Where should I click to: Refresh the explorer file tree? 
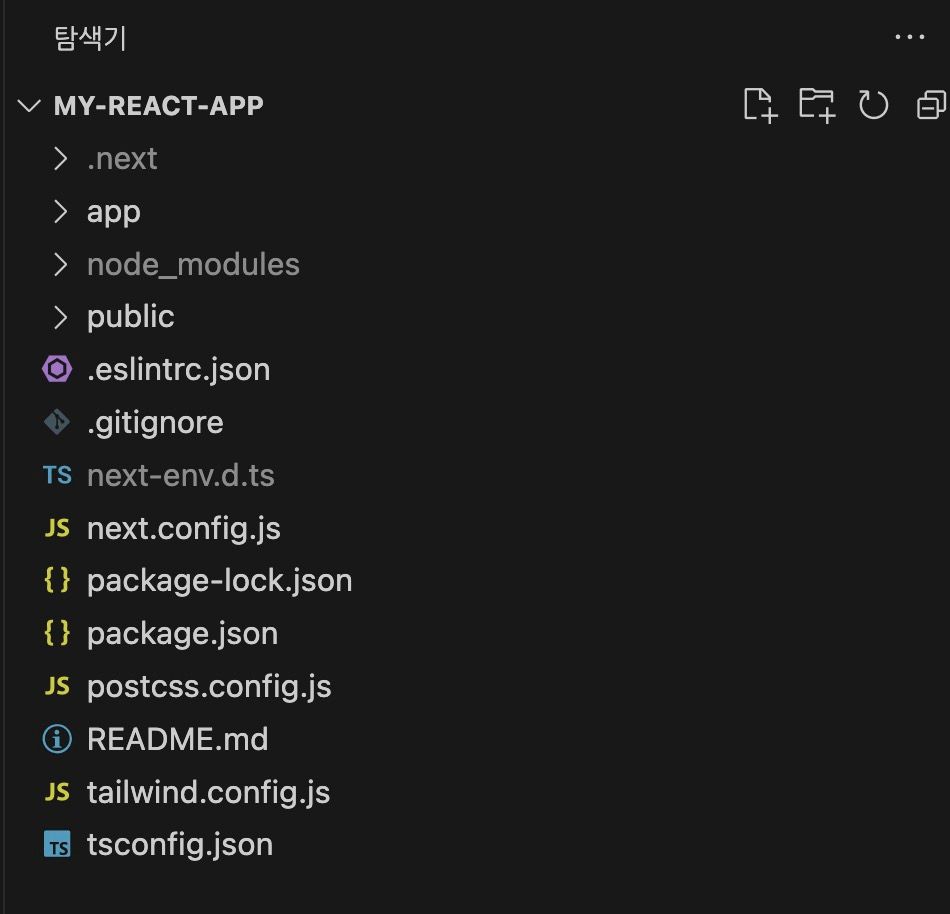point(873,105)
